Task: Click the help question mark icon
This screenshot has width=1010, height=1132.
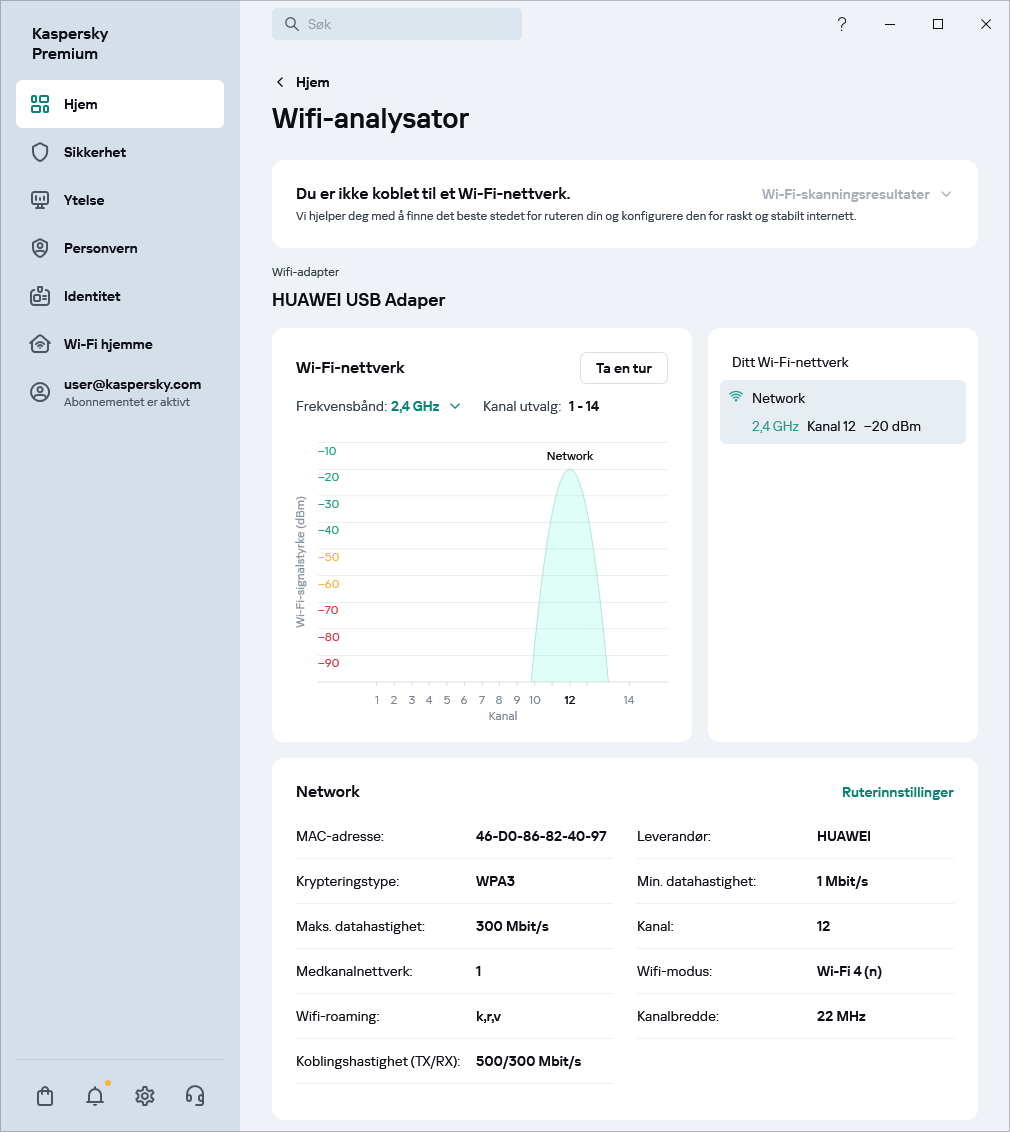Action: (842, 24)
